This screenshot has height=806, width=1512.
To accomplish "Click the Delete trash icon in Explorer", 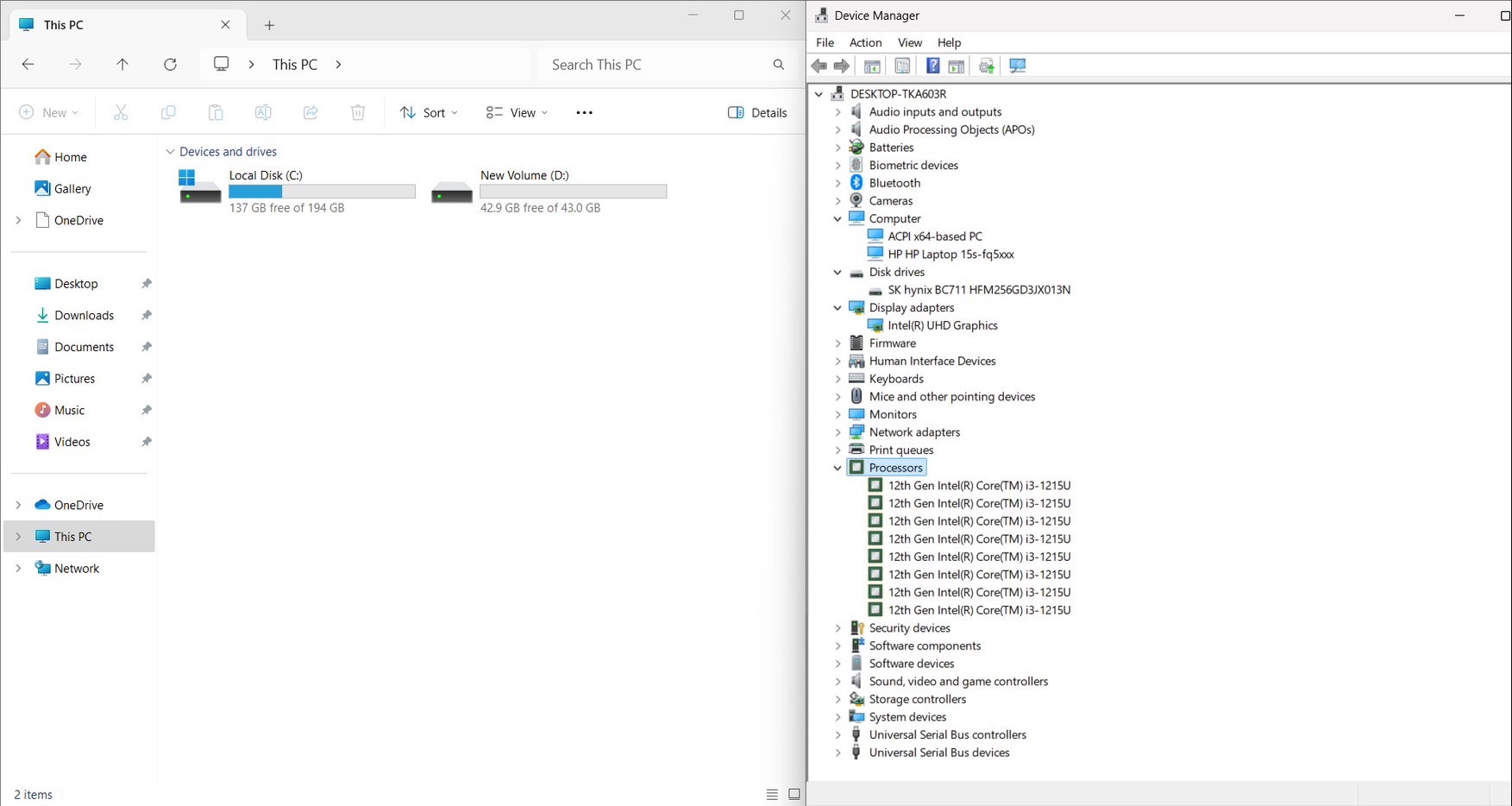I will coord(358,113).
